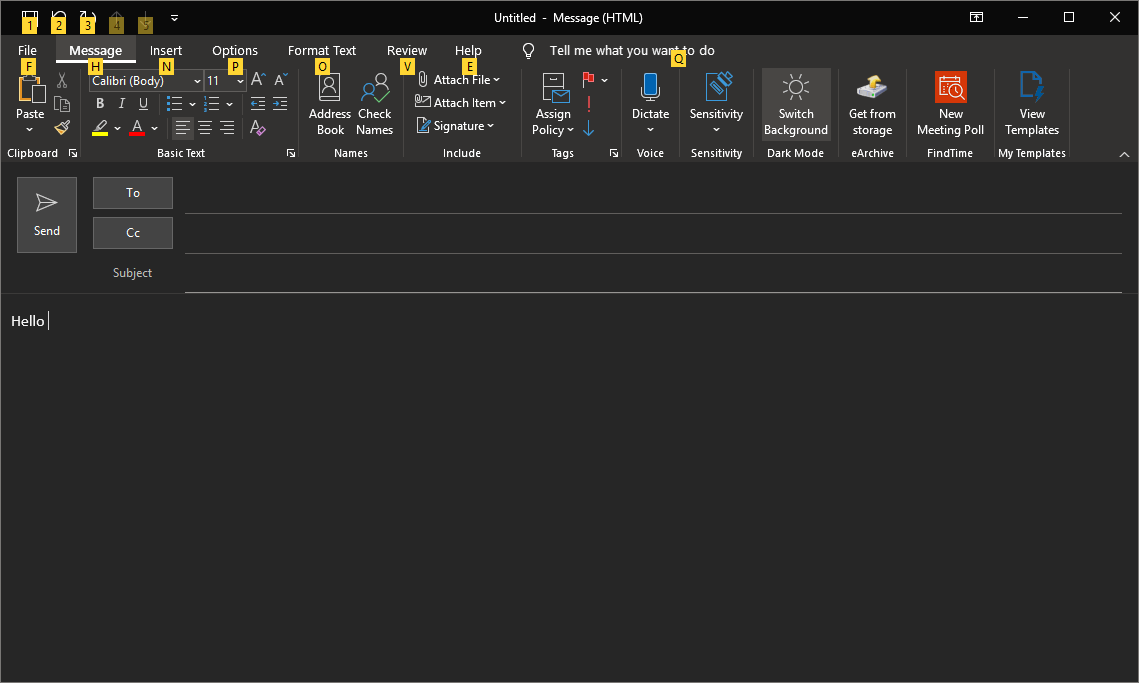1139x683 pixels.
Task: Toggle Underline formatting
Action: tap(144, 103)
